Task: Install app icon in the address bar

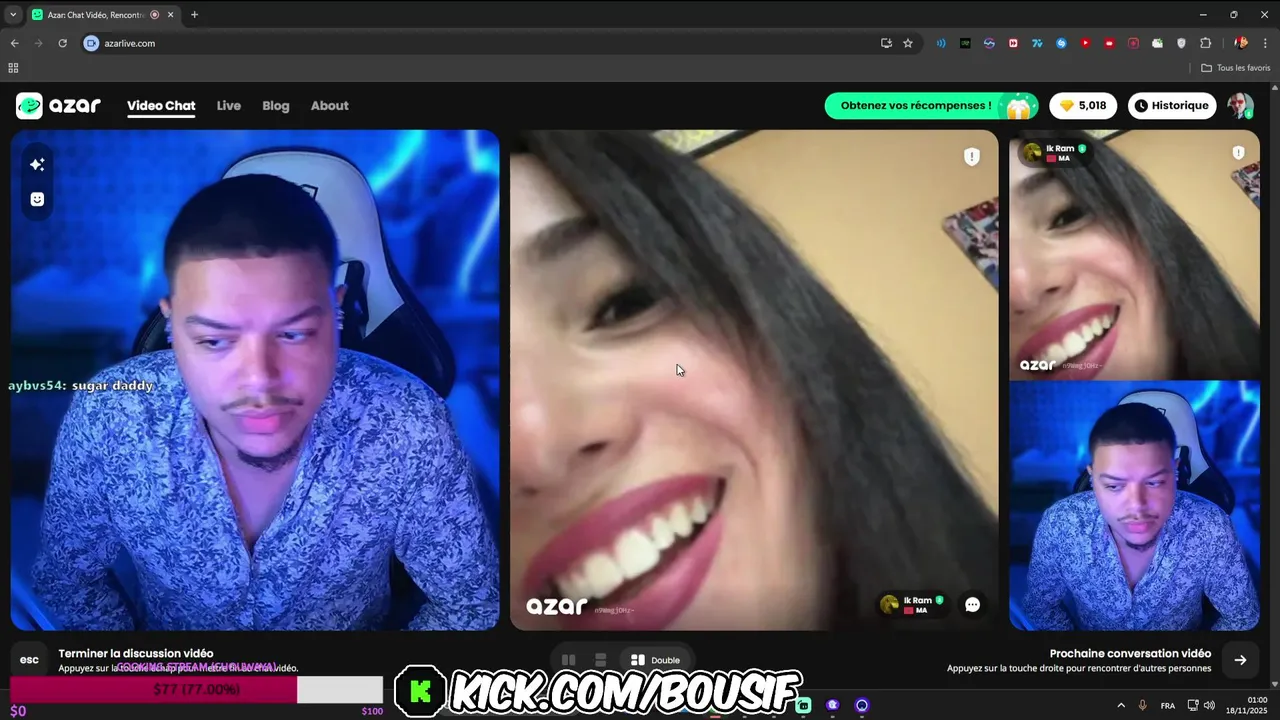Action: [x=886, y=43]
